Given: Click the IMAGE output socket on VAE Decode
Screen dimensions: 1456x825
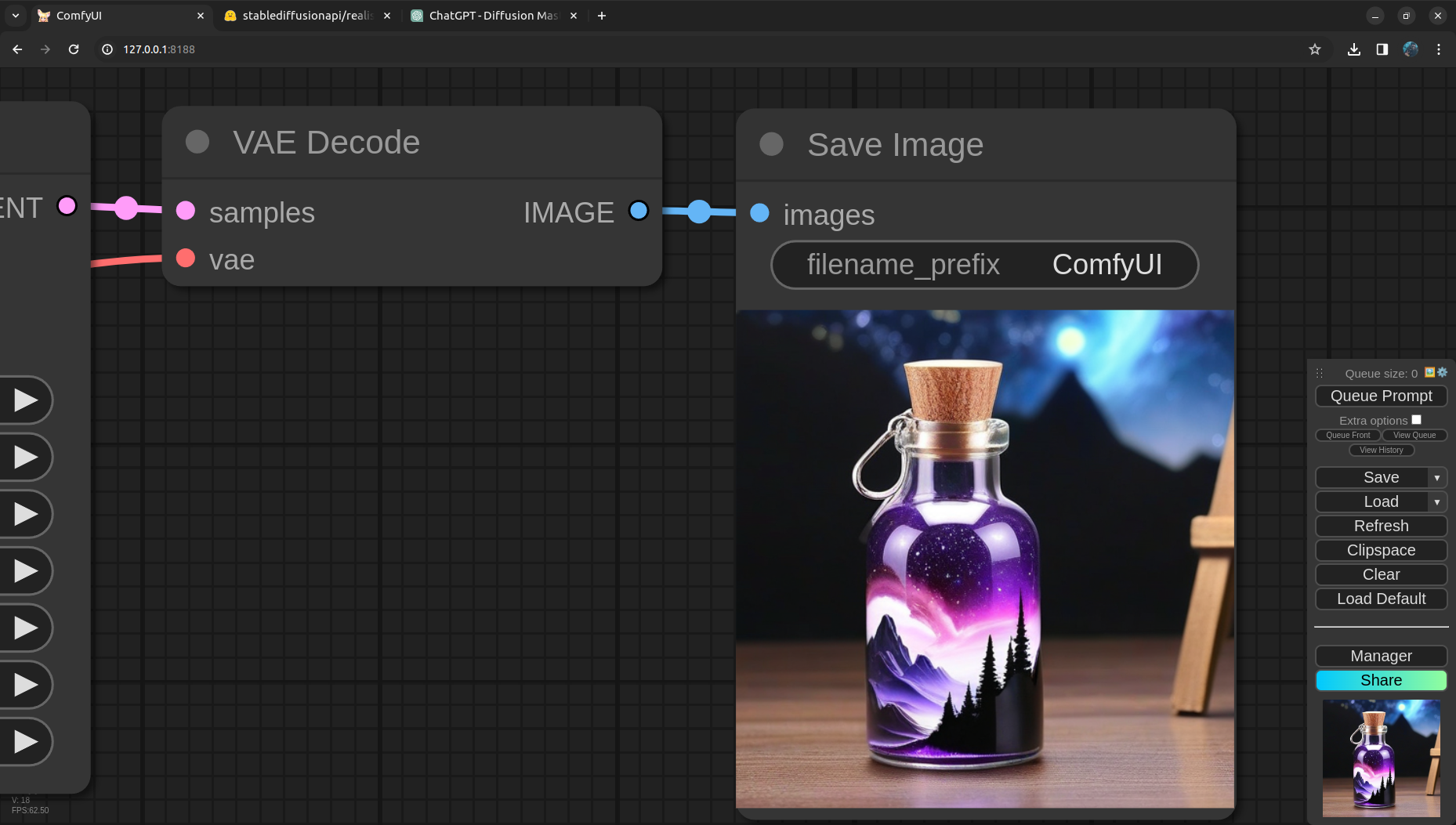Looking at the screenshot, I should click(x=639, y=211).
